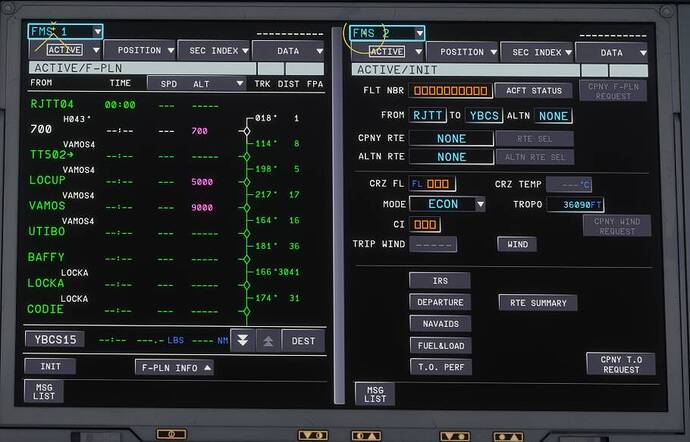Viewport: 690px width, 442px height.
Task: Click the WIND button
Action: click(517, 244)
